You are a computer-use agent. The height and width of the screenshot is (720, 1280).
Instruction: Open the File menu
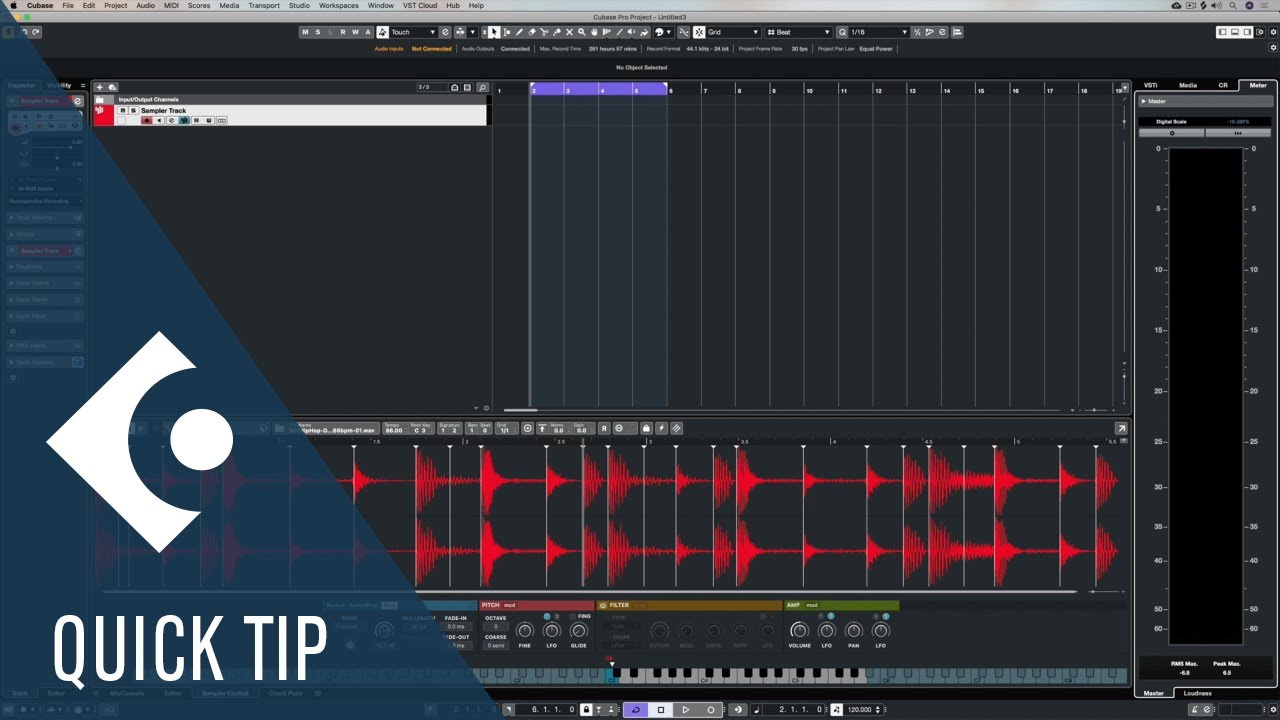pyautogui.click(x=68, y=5)
